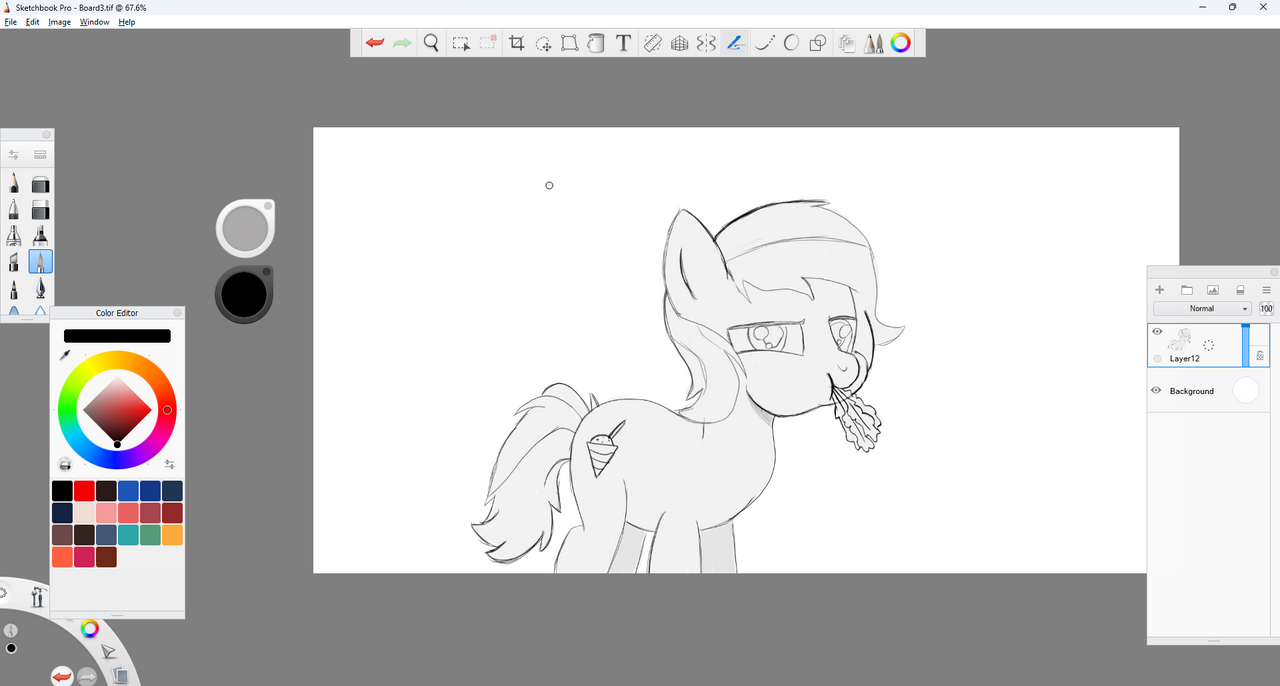This screenshot has width=1280, height=686.
Task: Click the layer opacity value 100
Action: (x=1266, y=309)
